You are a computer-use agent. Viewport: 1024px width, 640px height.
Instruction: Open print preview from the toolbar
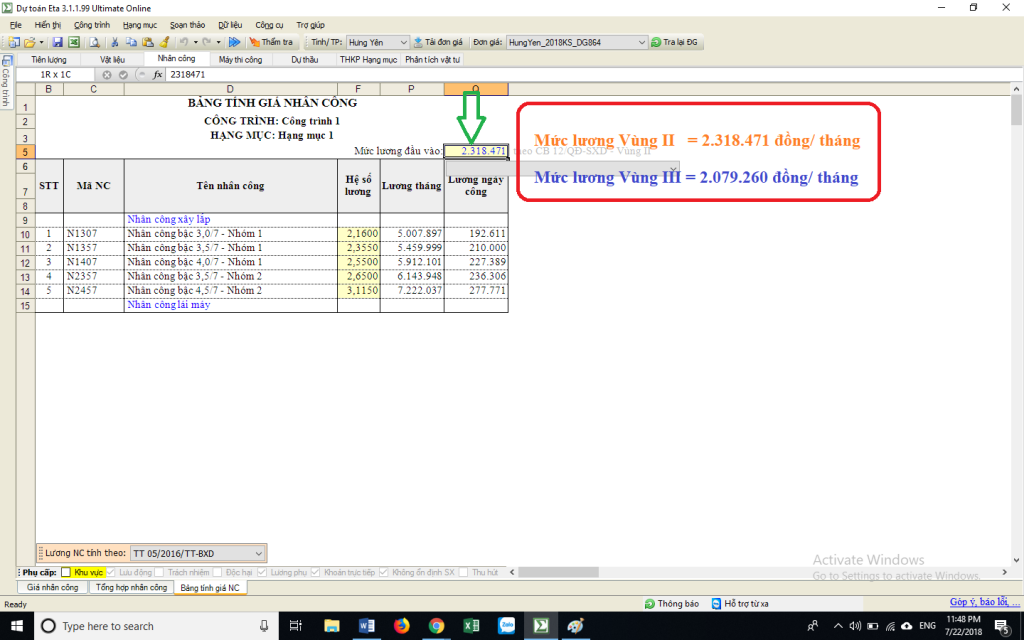[x=94, y=43]
